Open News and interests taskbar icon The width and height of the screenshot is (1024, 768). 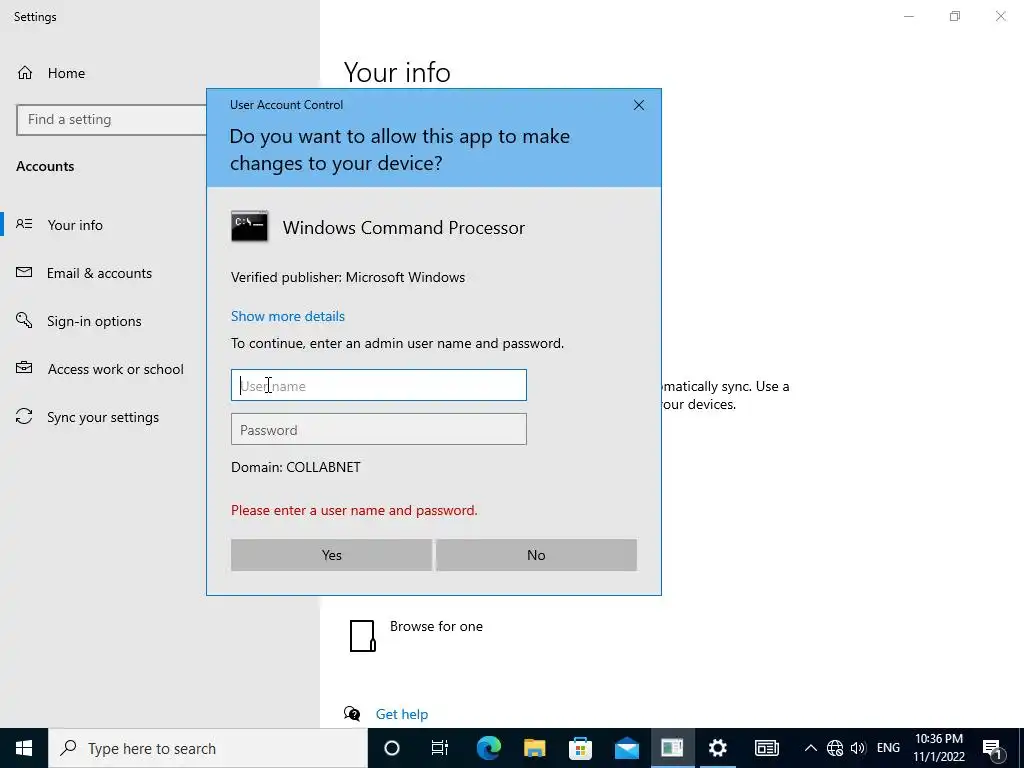767,748
